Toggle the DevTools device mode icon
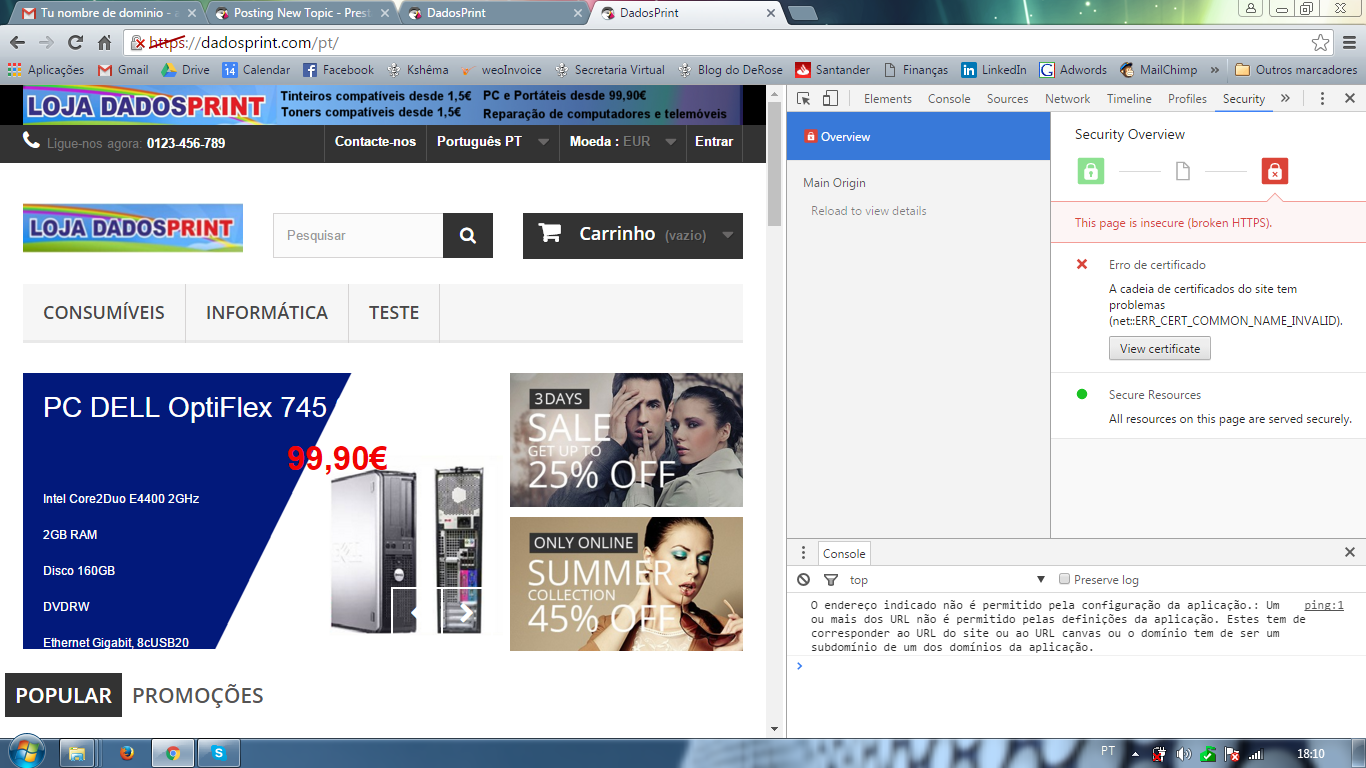Image resolution: width=1366 pixels, height=768 pixels. (x=830, y=98)
